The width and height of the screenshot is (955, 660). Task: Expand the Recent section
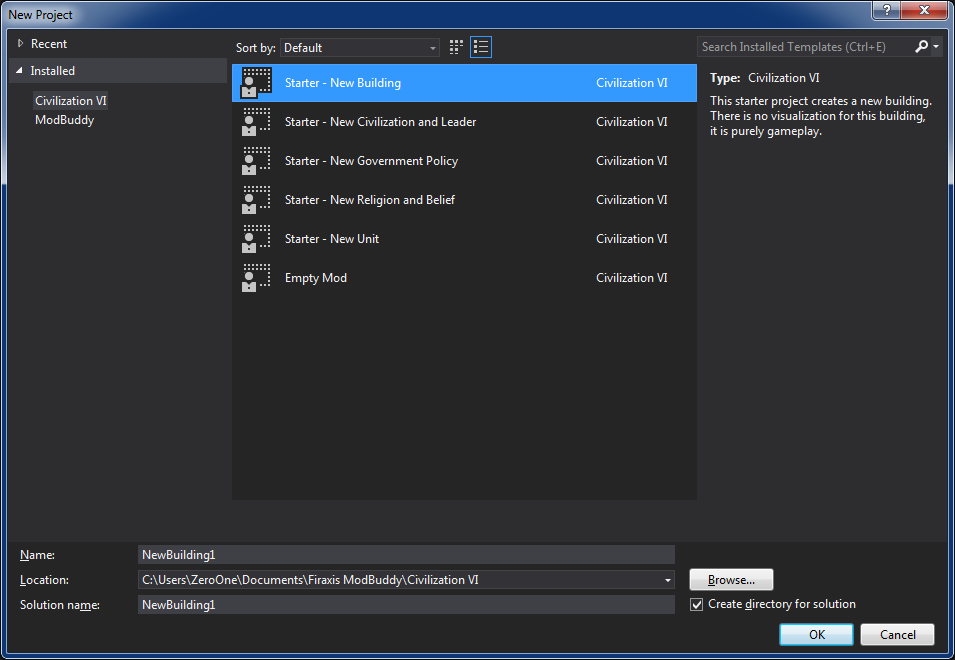coord(20,44)
